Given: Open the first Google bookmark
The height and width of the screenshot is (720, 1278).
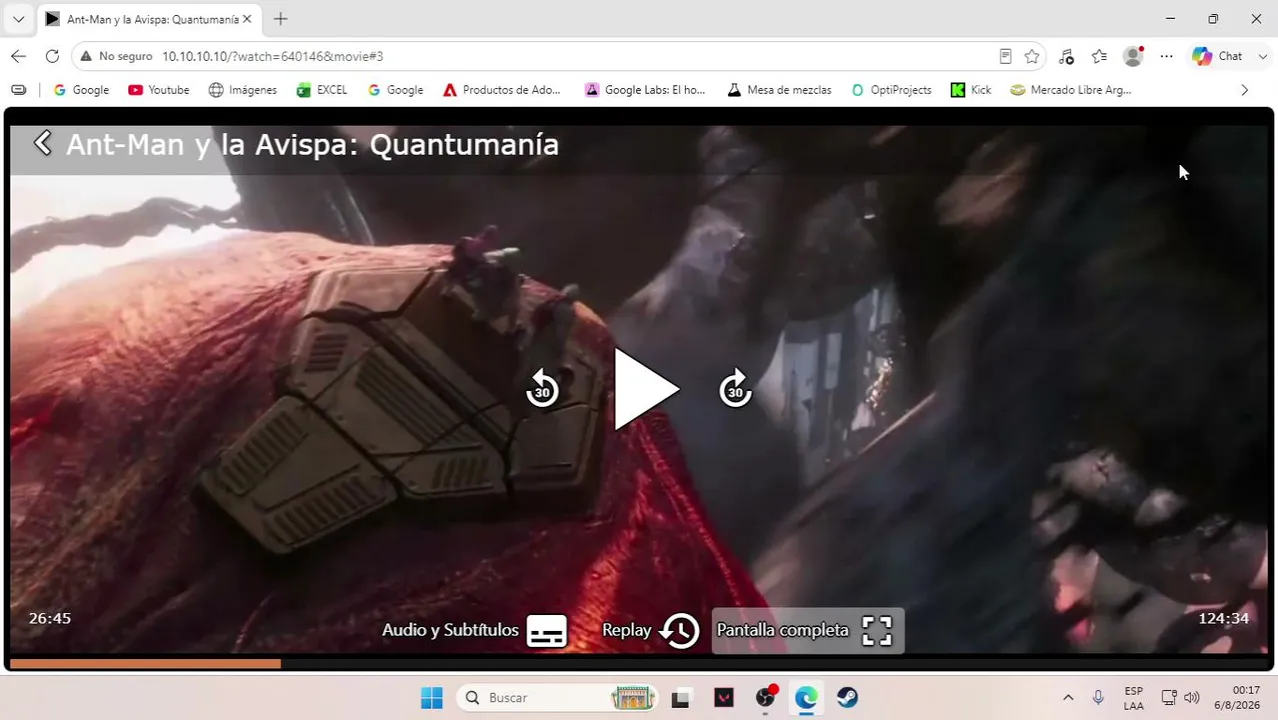Looking at the screenshot, I should [81, 90].
